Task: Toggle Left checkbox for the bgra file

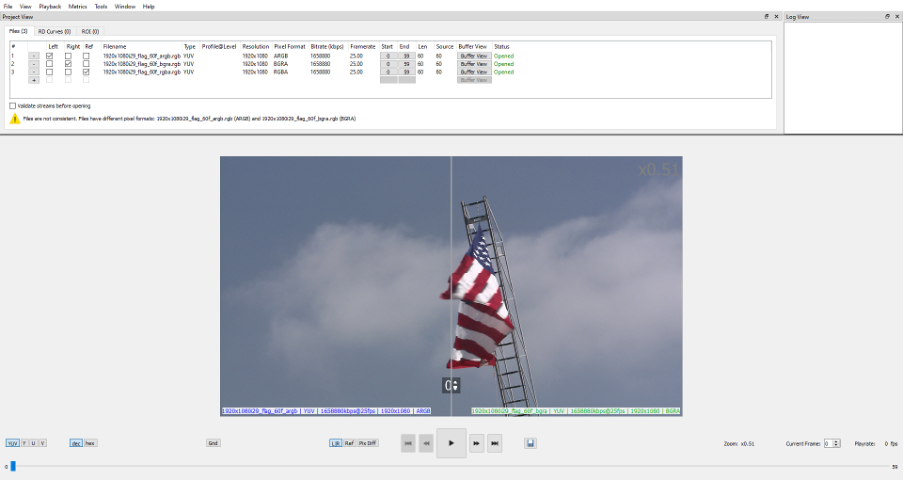Action: pyautogui.click(x=50, y=64)
